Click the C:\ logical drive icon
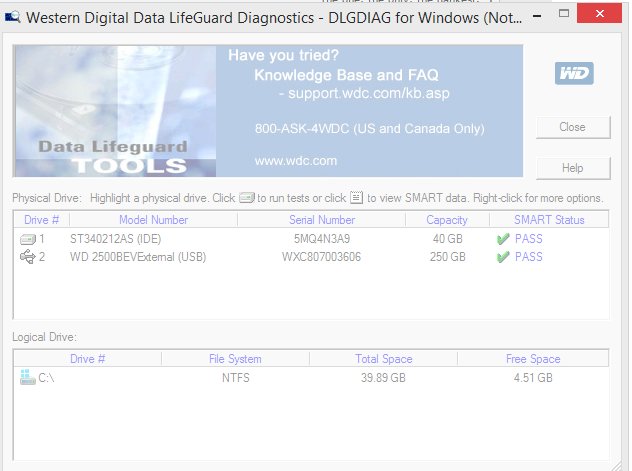Screen dimensions: 632x471 point(27,377)
